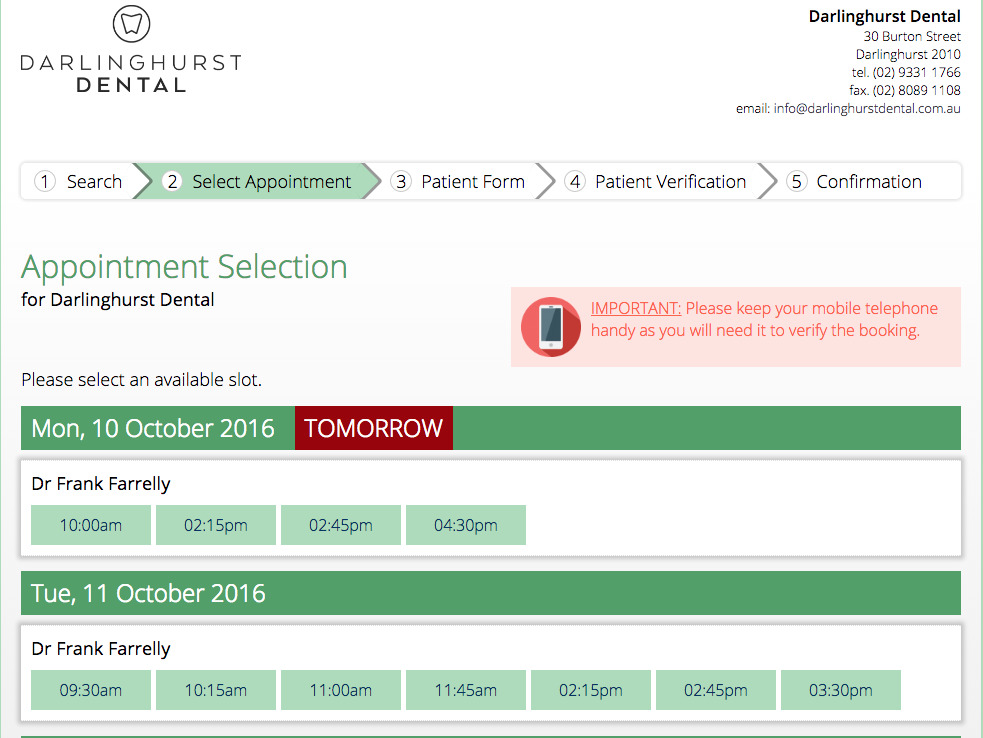983x738 pixels.
Task: Click Dr Frank Farrelly under Monday
Action: point(101,484)
